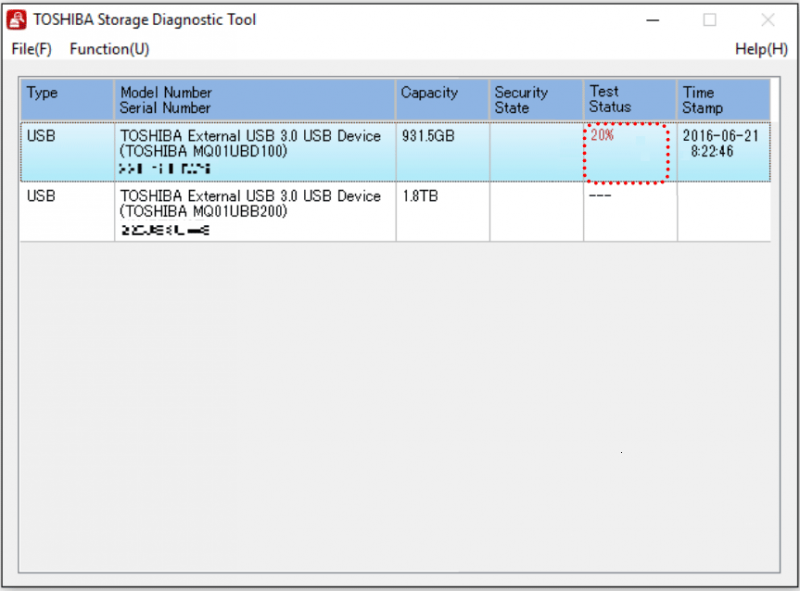800x591 pixels.
Task: Click the TOSHIBA Storage Diagnostic Tool app icon
Action: 16,20
